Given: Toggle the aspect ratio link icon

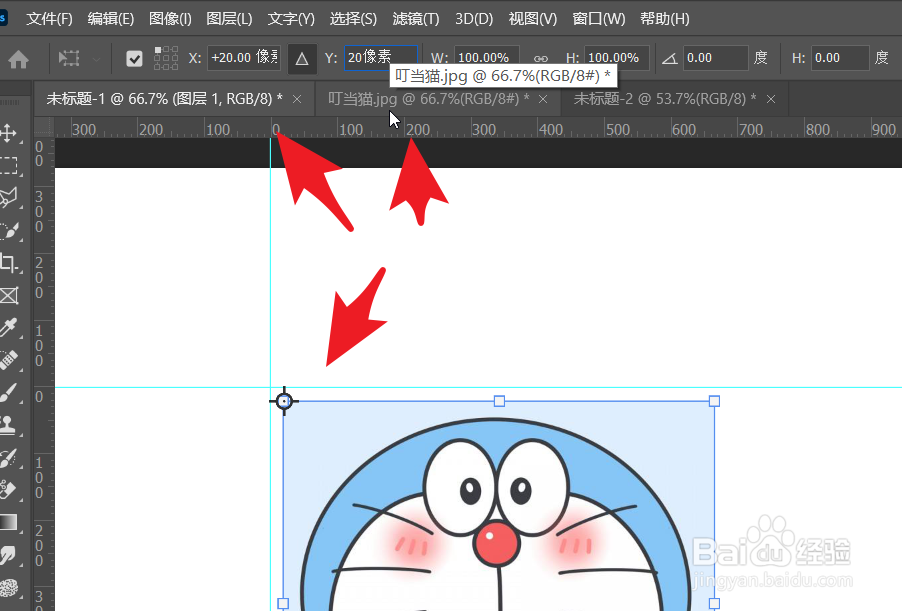Looking at the screenshot, I should [x=540, y=59].
